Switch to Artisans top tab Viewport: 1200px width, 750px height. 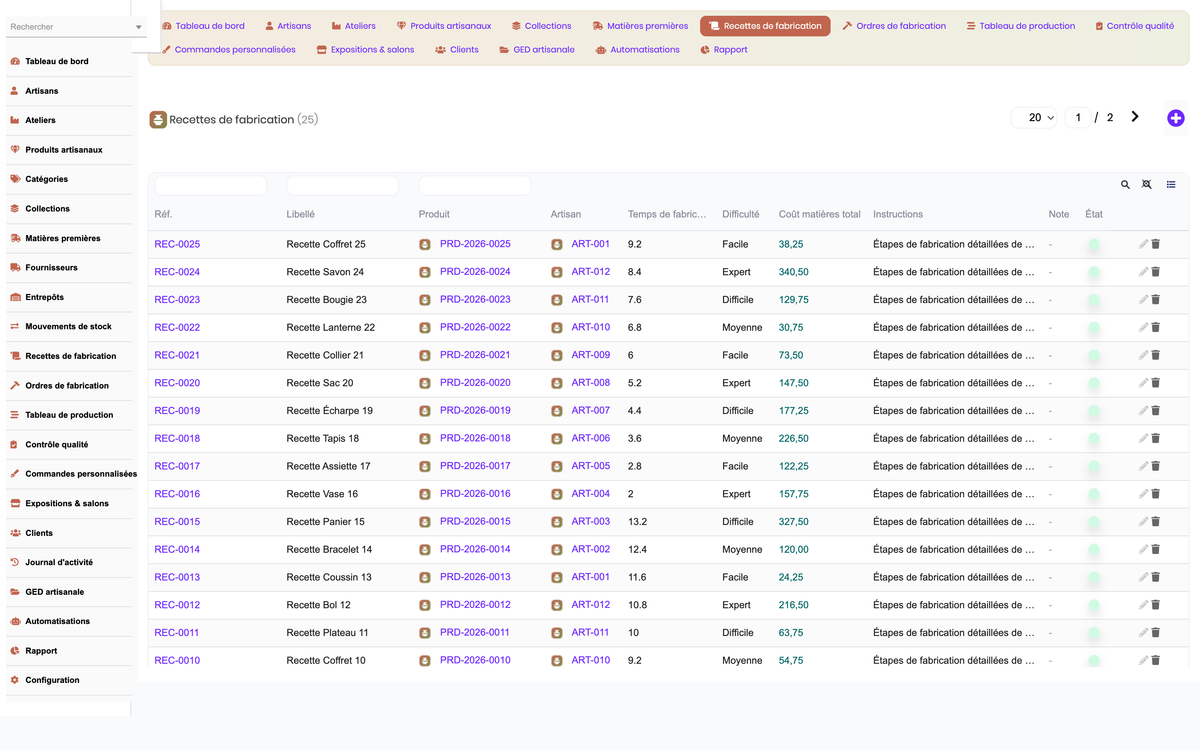tap(288, 26)
